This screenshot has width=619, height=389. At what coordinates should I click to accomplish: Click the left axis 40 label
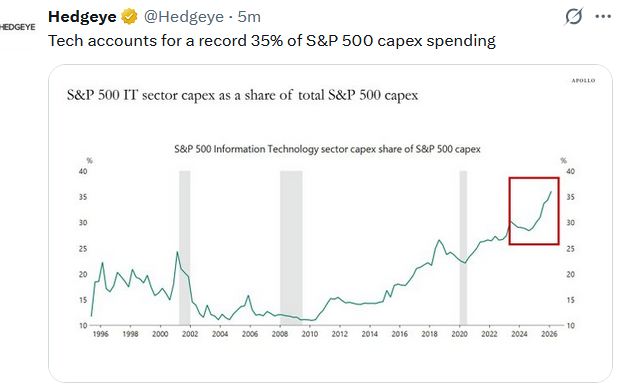(x=83, y=171)
